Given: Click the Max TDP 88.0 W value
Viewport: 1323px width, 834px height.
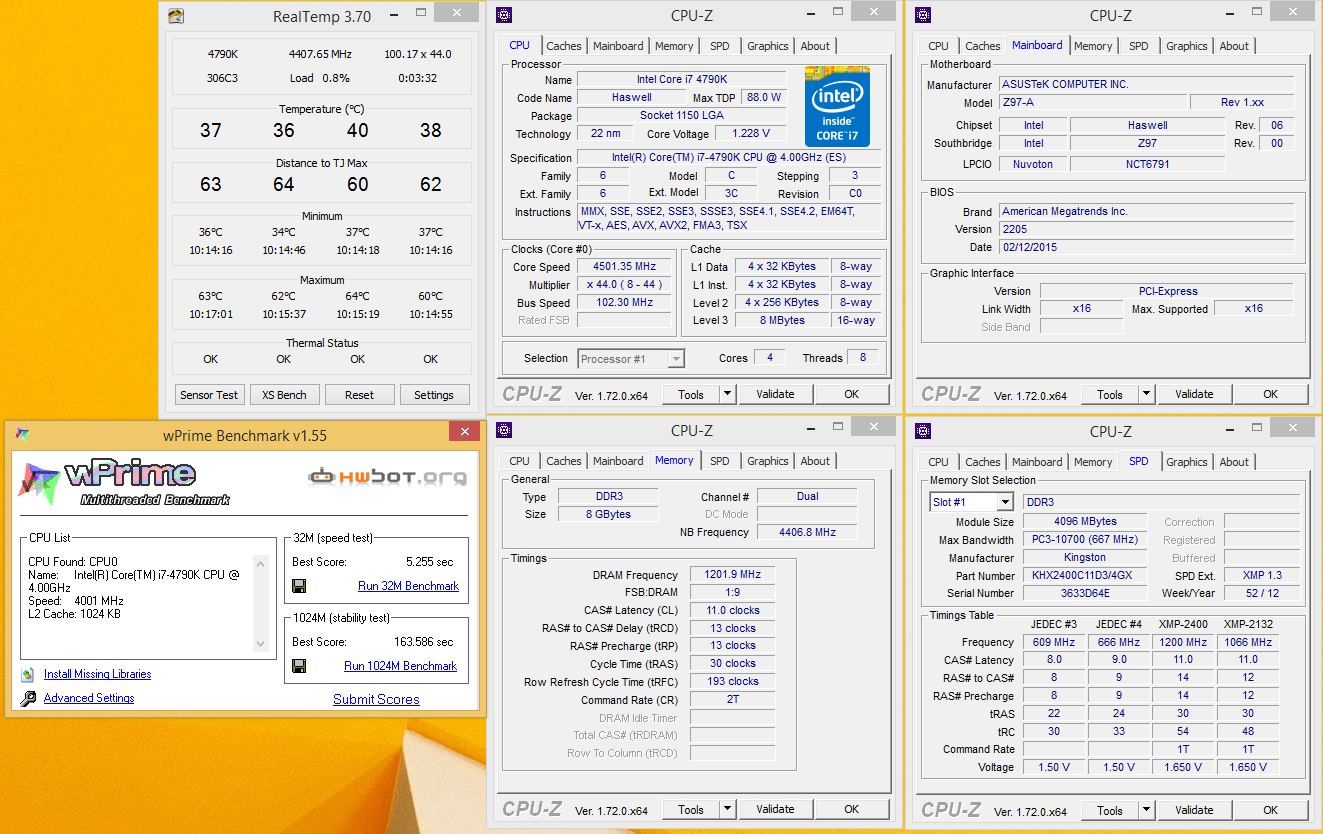Looking at the screenshot, I should coord(764,98).
